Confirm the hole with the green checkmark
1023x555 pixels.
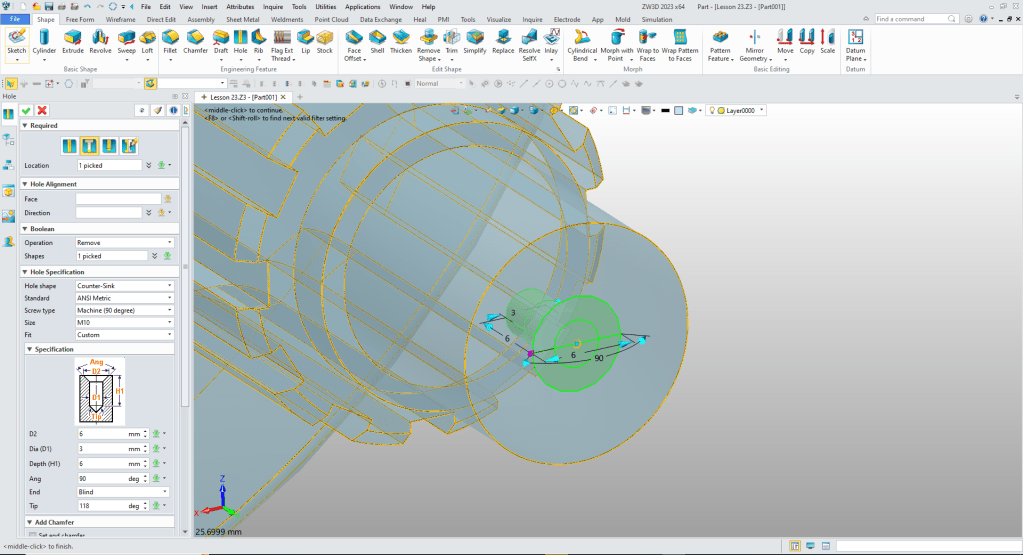click(26, 110)
